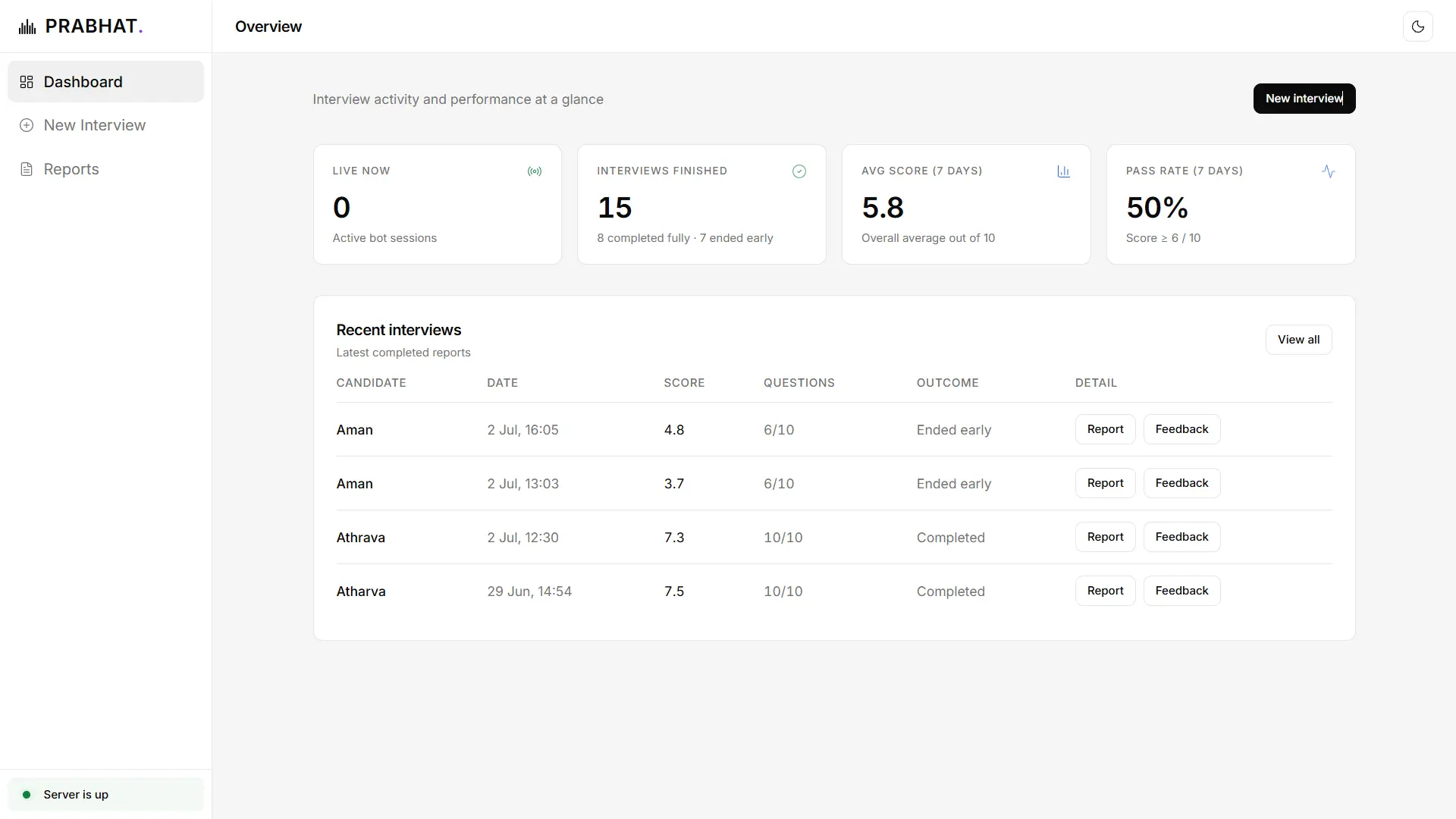
Task: Click the Interviews Finished value 15
Action: coord(614,208)
